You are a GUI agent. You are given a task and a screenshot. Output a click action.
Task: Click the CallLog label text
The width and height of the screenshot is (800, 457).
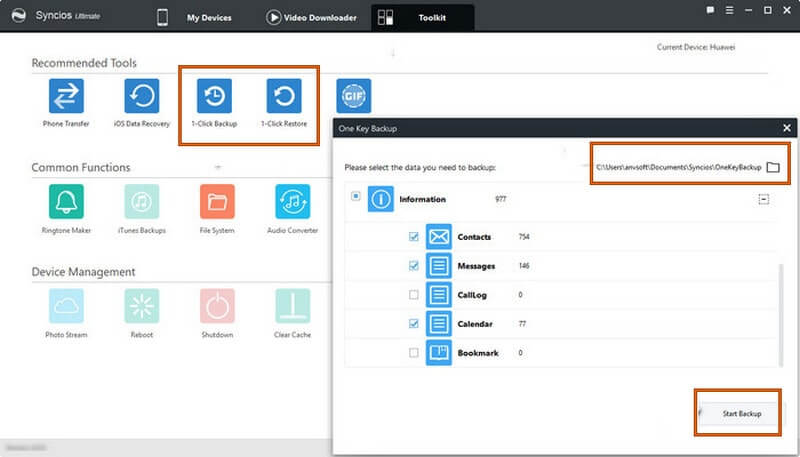[472, 295]
